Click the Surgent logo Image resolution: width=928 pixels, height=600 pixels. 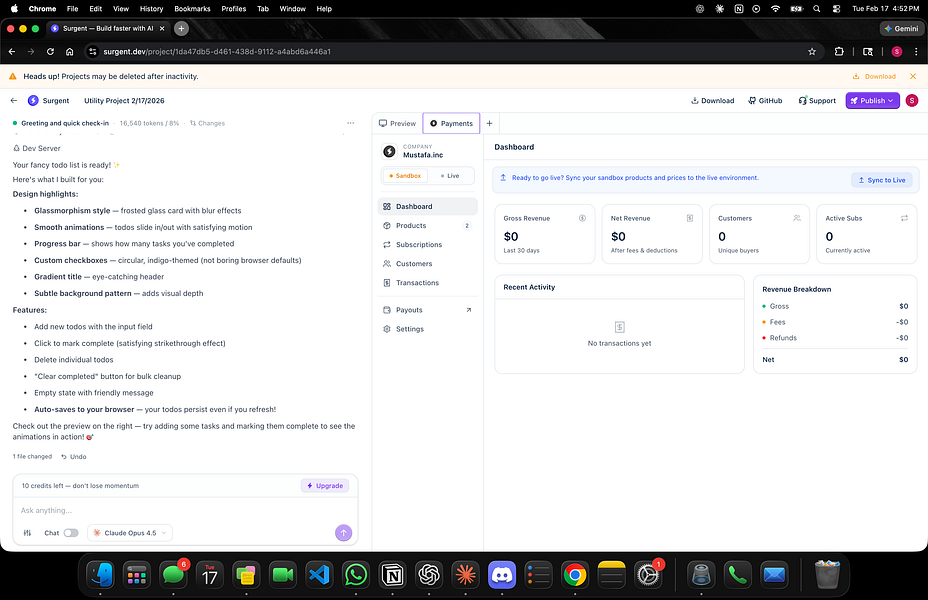[x=33, y=101]
